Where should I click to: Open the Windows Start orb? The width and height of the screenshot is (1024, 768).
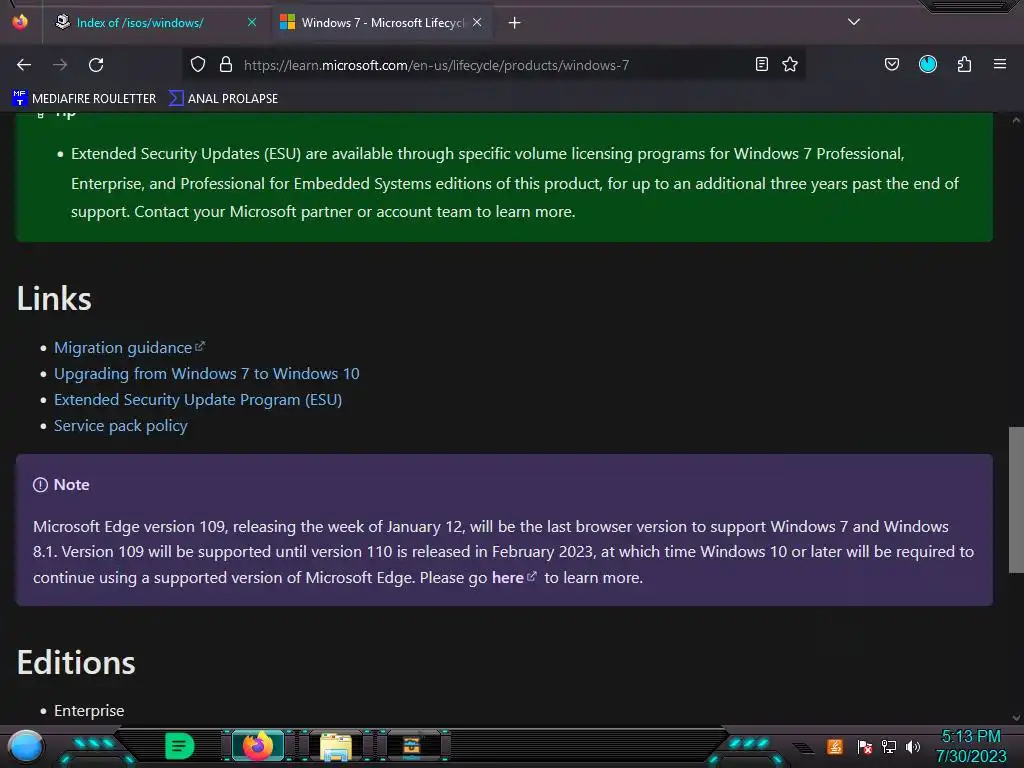click(x=26, y=746)
